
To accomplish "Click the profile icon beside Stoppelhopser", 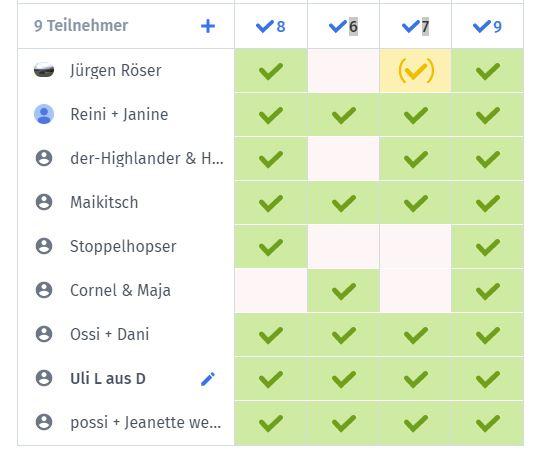I will [x=44, y=246].
